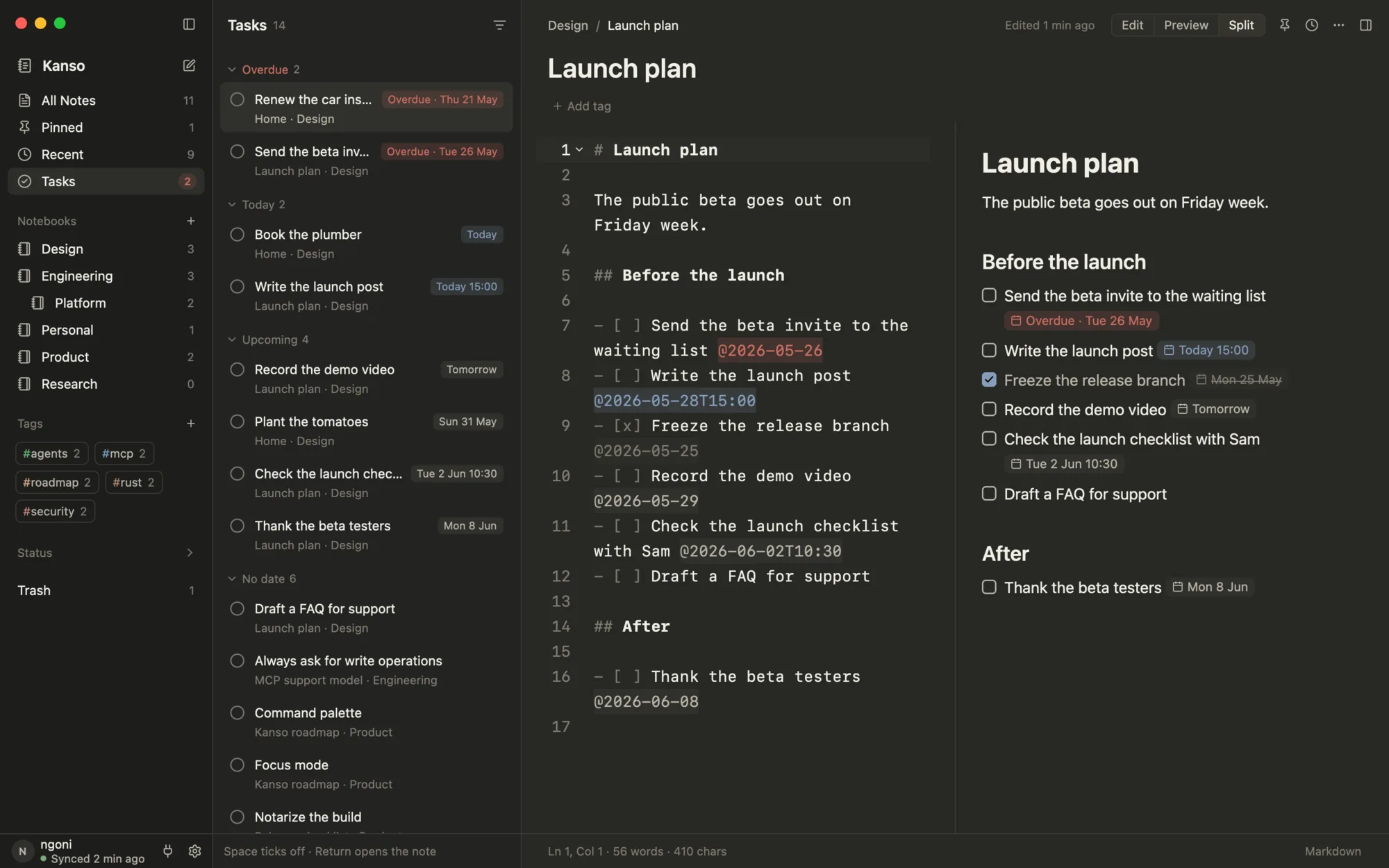Open the Platform sub-notebook
Image resolution: width=1389 pixels, height=868 pixels.
coord(106,303)
